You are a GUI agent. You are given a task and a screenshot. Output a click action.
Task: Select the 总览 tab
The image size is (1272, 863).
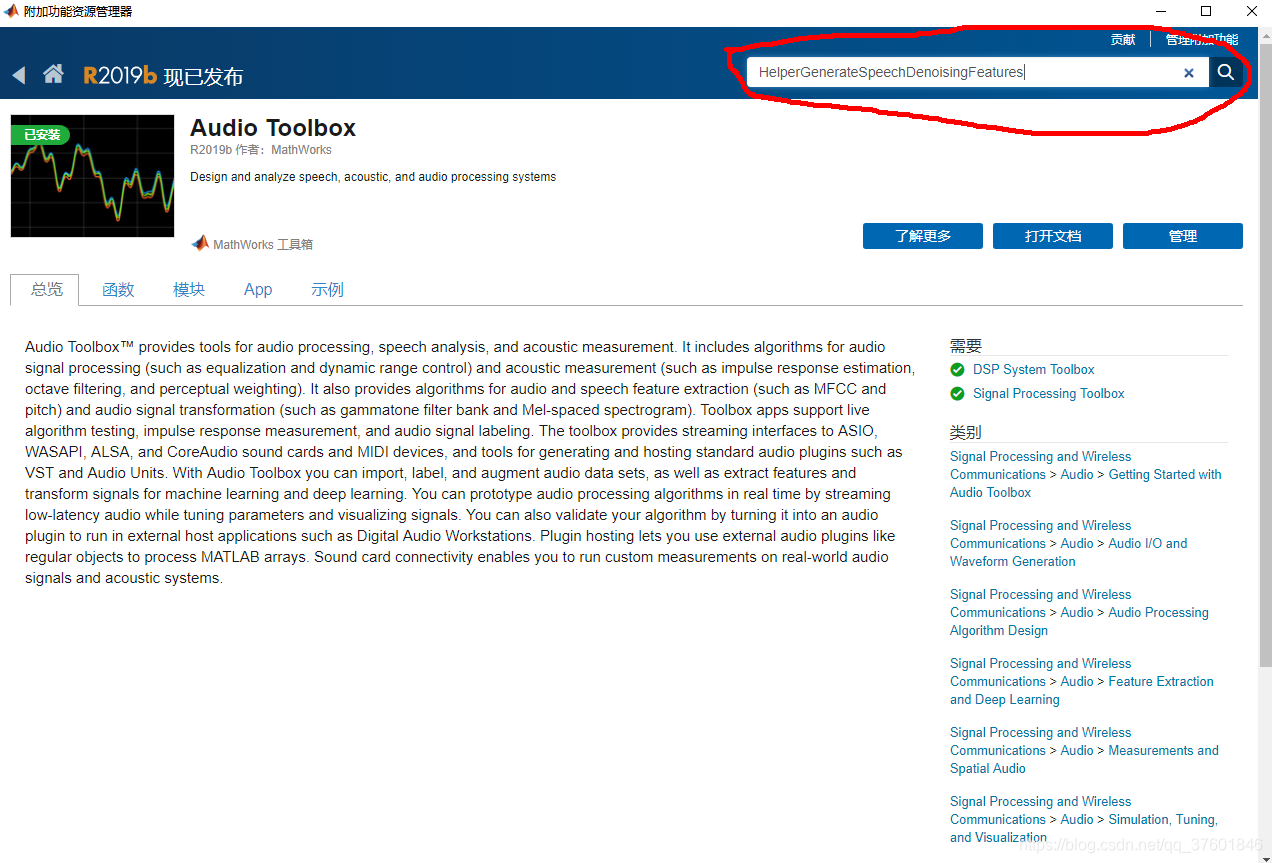[47, 289]
